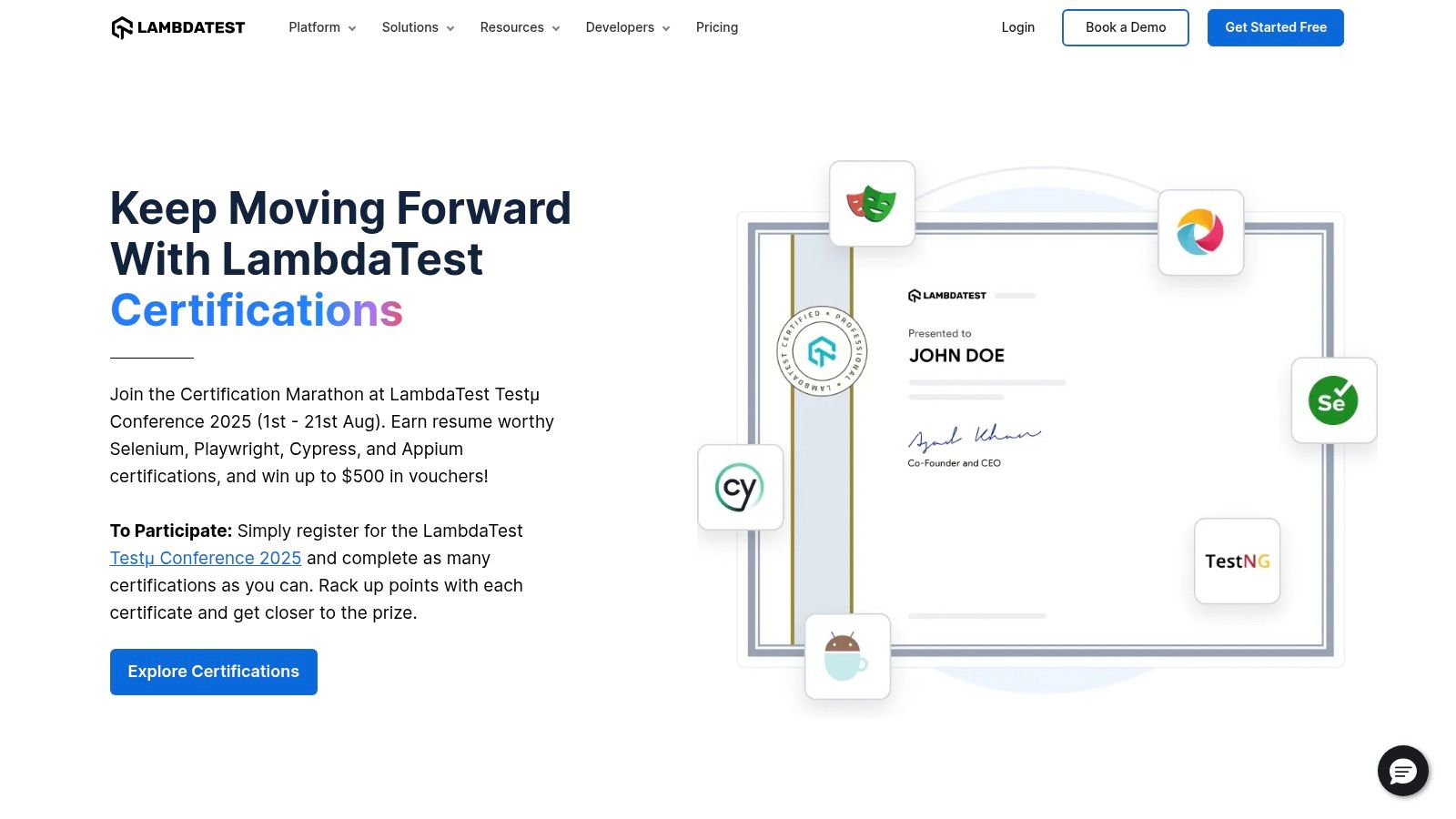The width and height of the screenshot is (1456, 819).
Task: Go to the Pricing page
Action: pos(717,27)
